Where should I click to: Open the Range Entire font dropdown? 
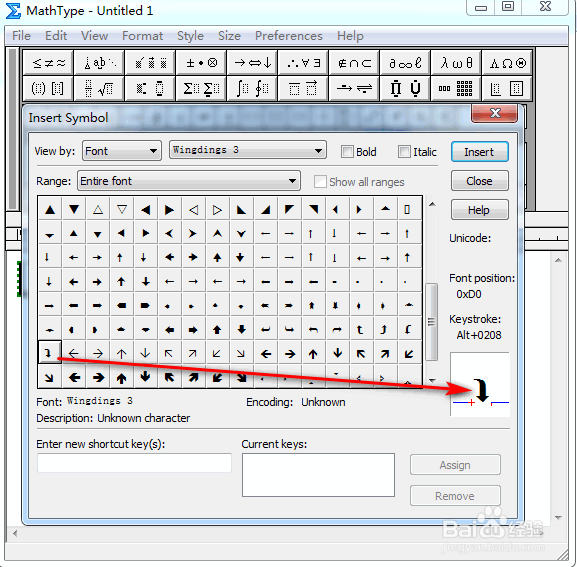(x=189, y=181)
